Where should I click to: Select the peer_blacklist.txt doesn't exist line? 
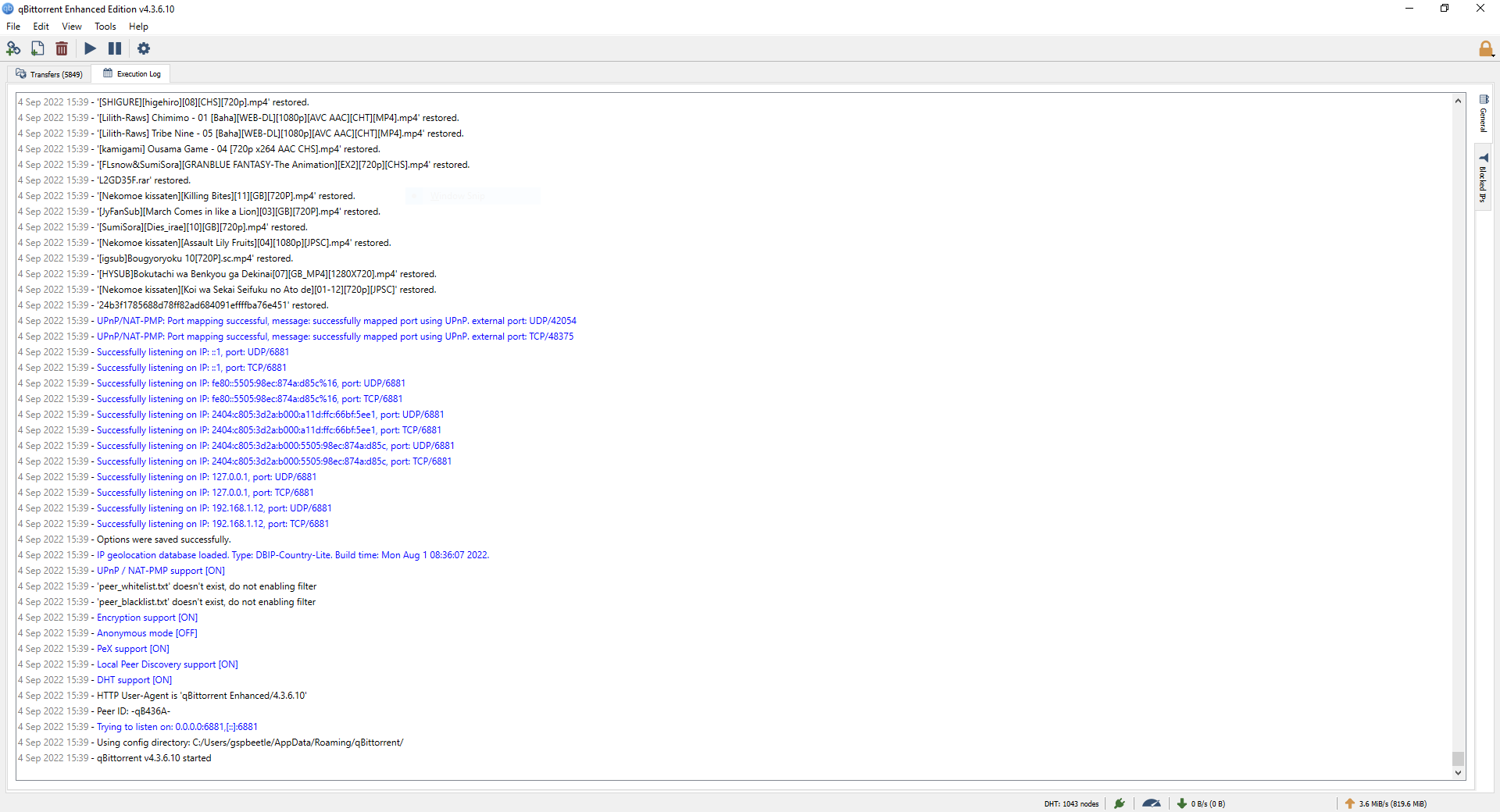pyautogui.click(x=167, y=602)
